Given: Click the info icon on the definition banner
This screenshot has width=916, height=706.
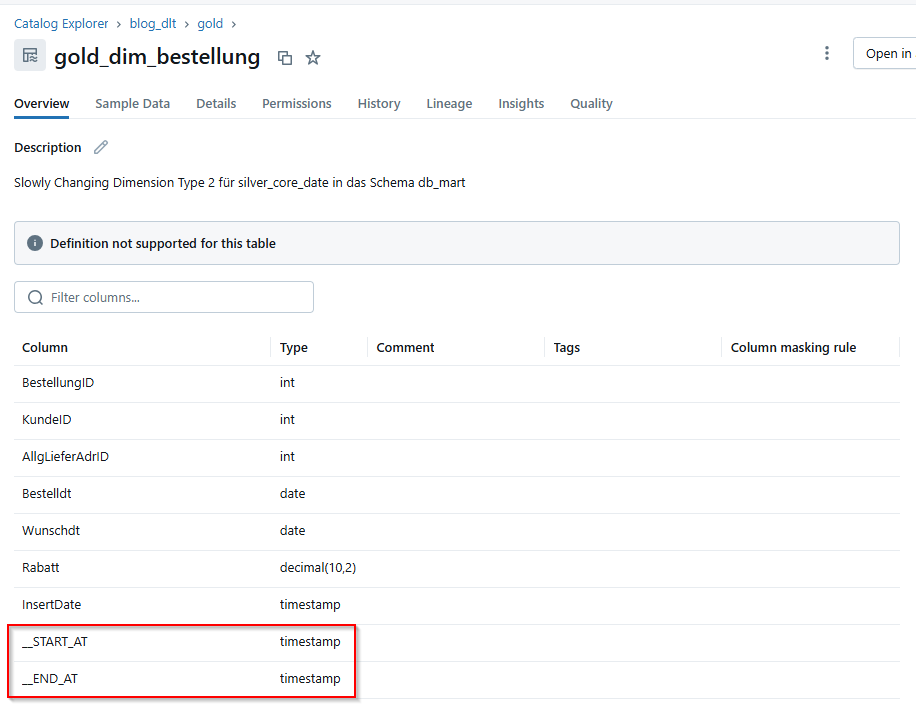Looking at the screenshot, I should click(37, 242).
